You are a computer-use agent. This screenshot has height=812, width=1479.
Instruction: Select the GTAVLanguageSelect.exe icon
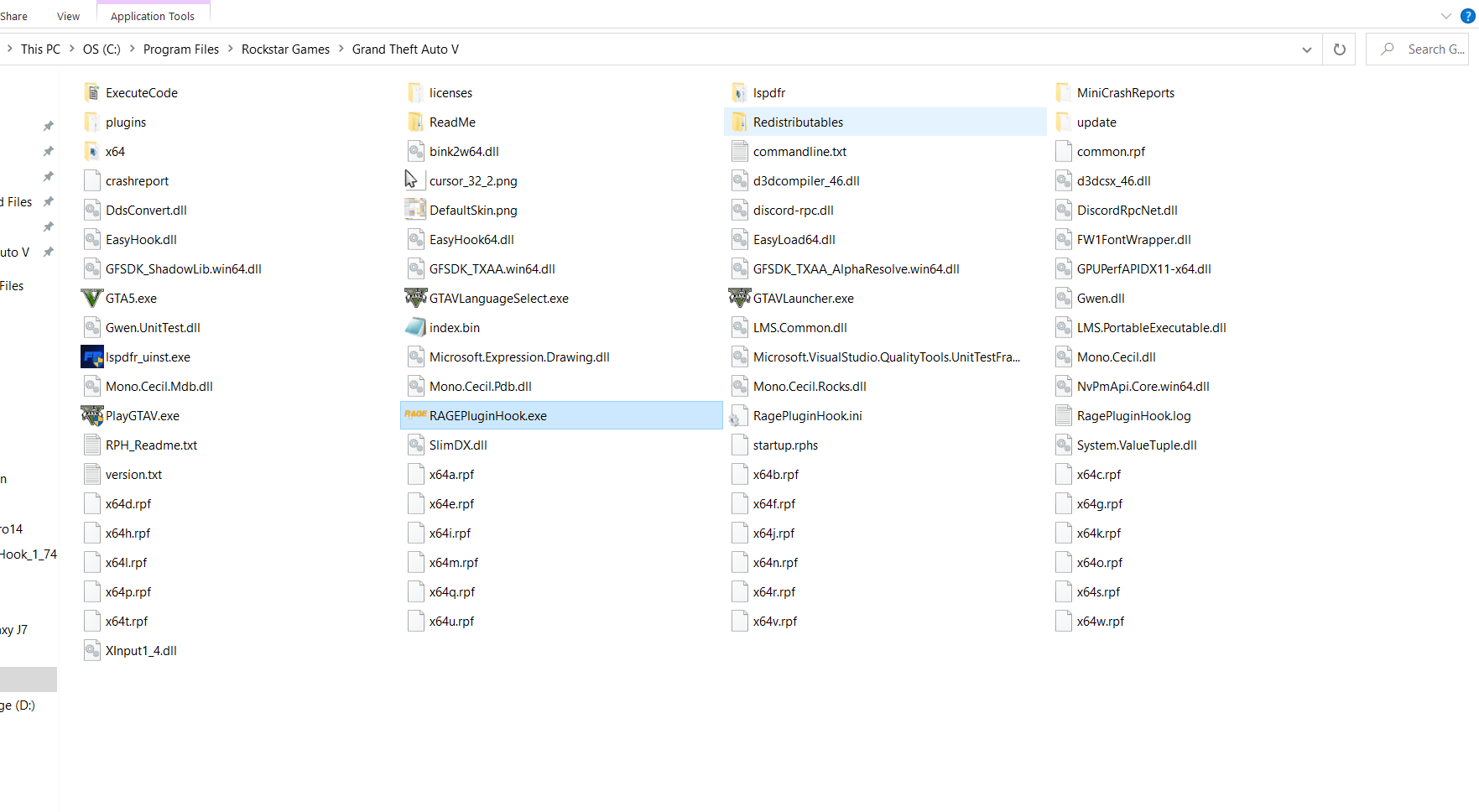coord(415,298)
